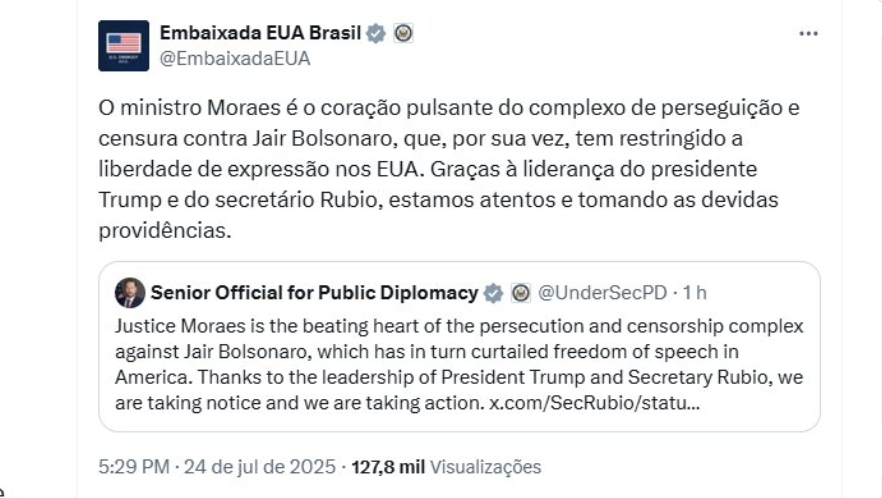This screenshot has width=882, height=498.
Task: Click the Portuguese post text about ministro Moraes
Action: point(449,169)
